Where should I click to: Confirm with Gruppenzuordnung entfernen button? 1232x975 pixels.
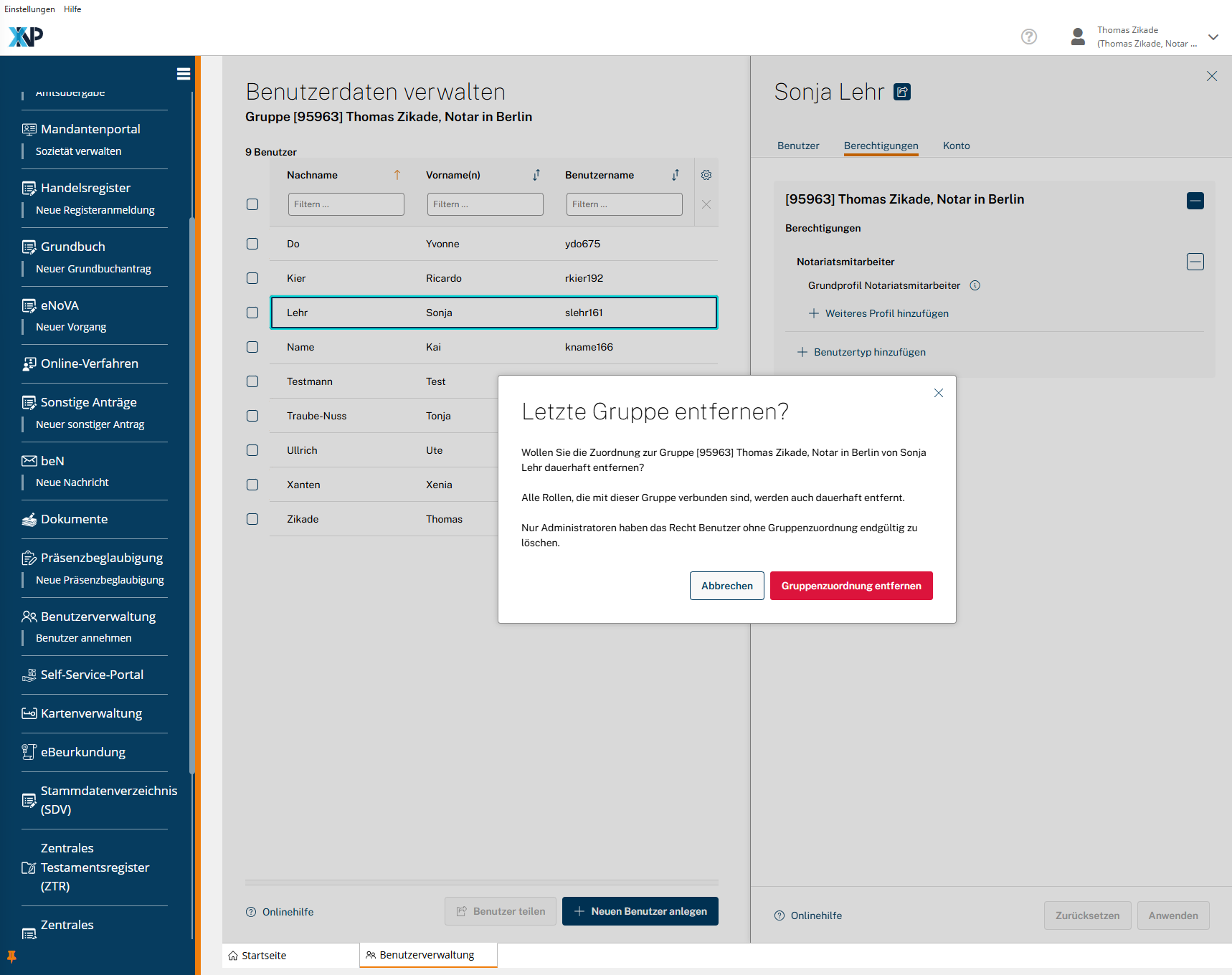(850, 586)
